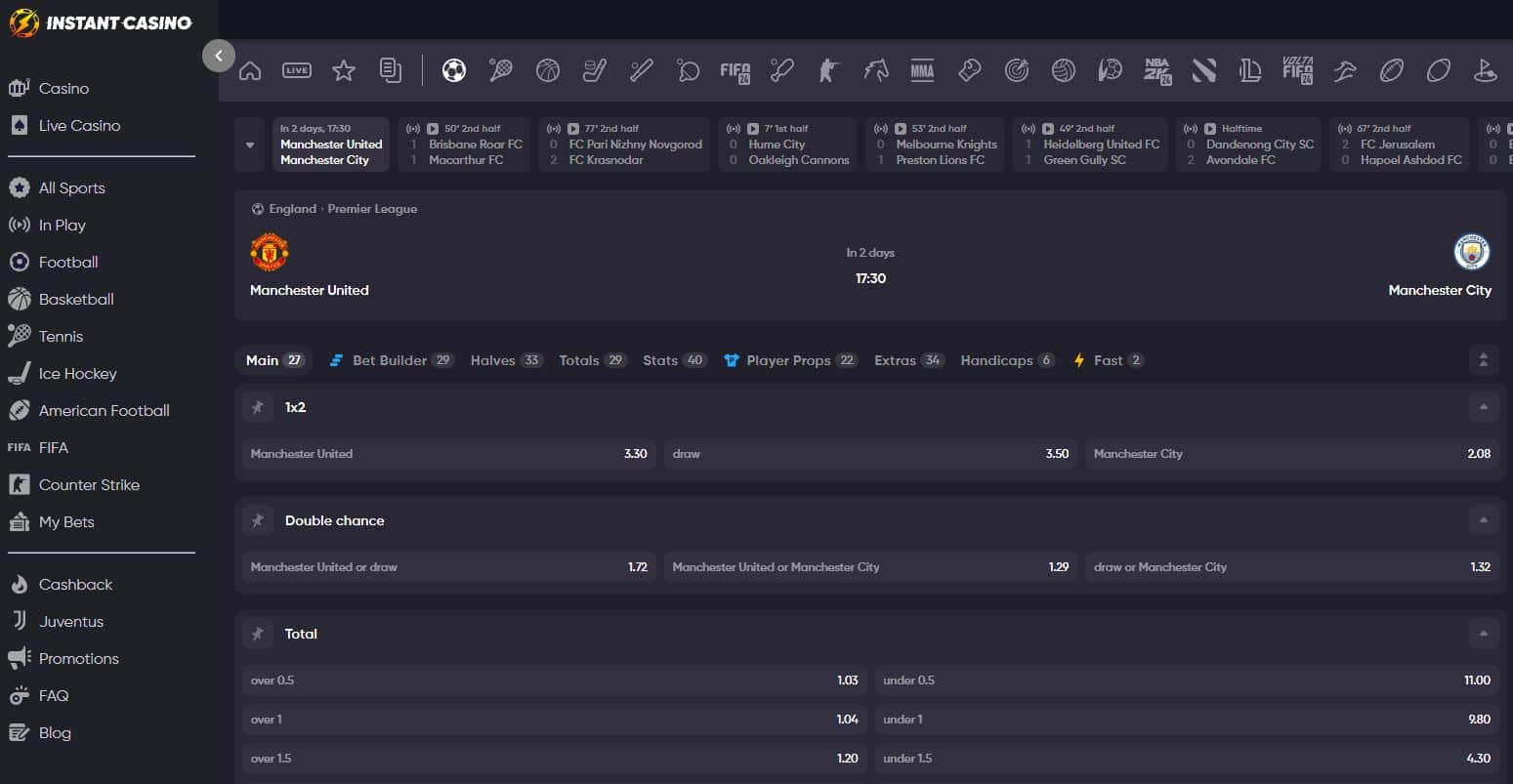The height and width of the screenshot is (784, 1513).
Task: Collapse the Total market section
Action: pyautogui.click(x=1483, y=634)
